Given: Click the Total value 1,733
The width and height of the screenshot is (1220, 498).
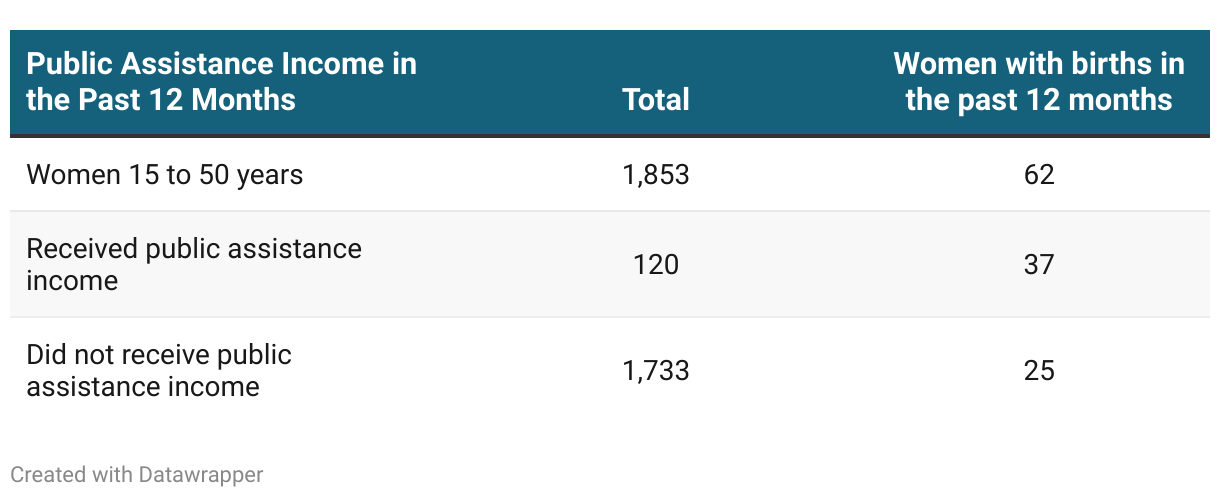Looking at the screenshot, I should 655,371.
